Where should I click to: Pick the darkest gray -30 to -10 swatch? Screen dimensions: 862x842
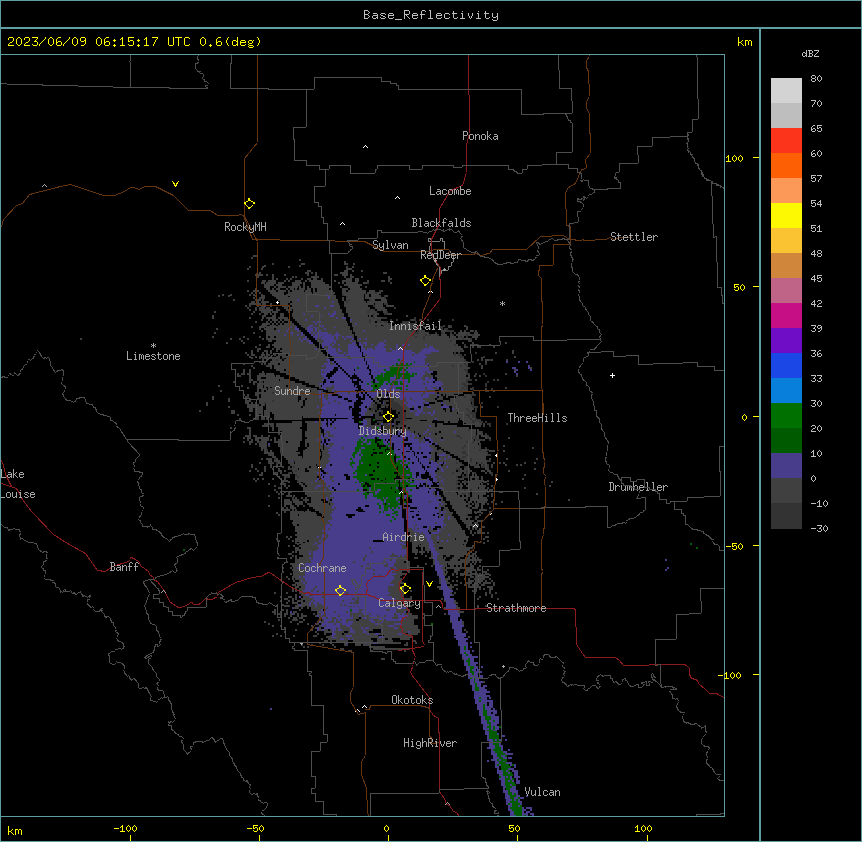point(786,516)
